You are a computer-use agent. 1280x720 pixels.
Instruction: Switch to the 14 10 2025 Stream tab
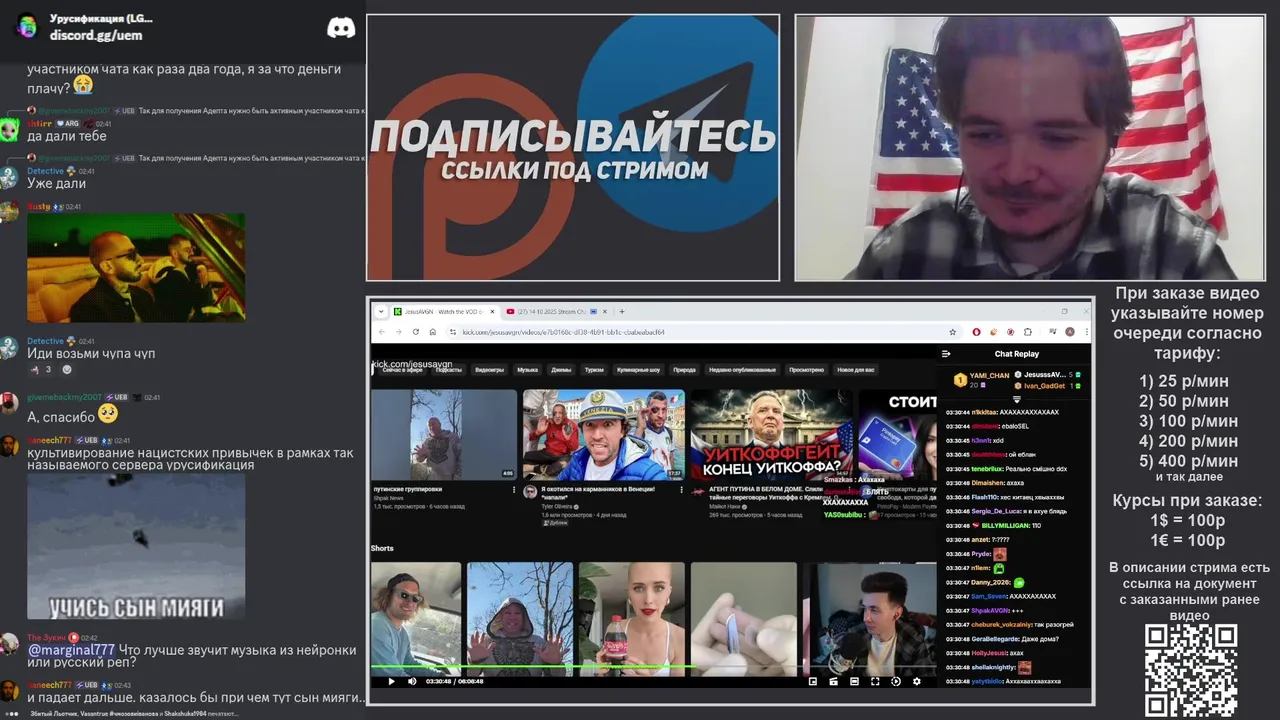(555, 311)
